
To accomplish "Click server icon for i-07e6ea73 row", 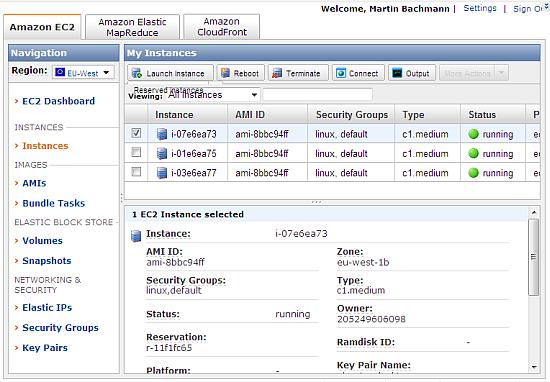I will coord(161,134).
